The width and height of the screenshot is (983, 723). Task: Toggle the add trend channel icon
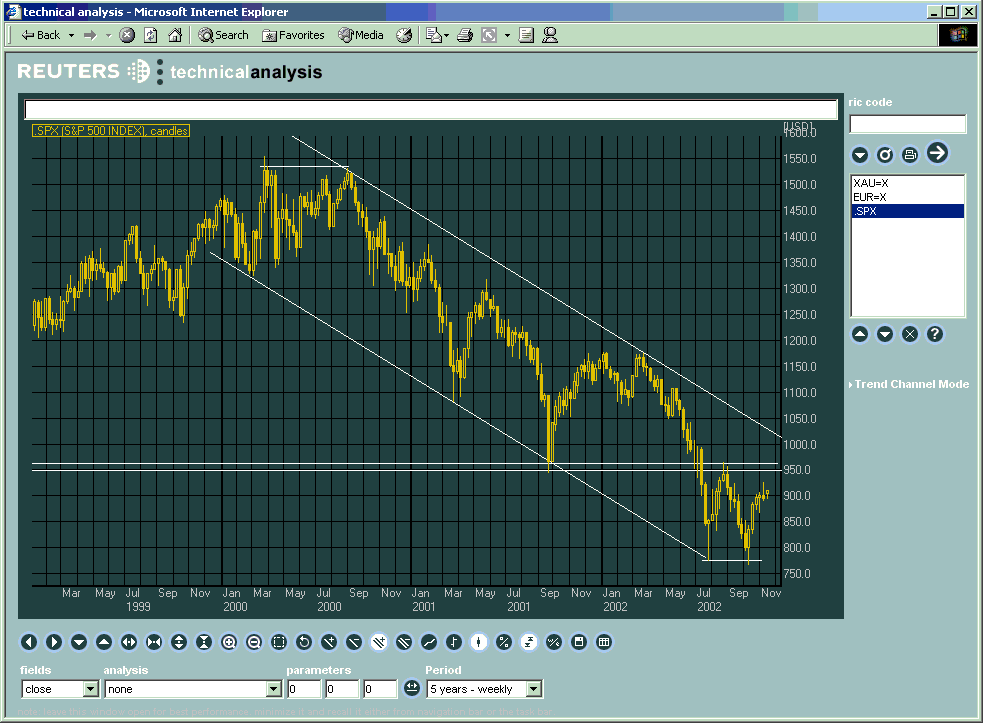tap(379, 642)
